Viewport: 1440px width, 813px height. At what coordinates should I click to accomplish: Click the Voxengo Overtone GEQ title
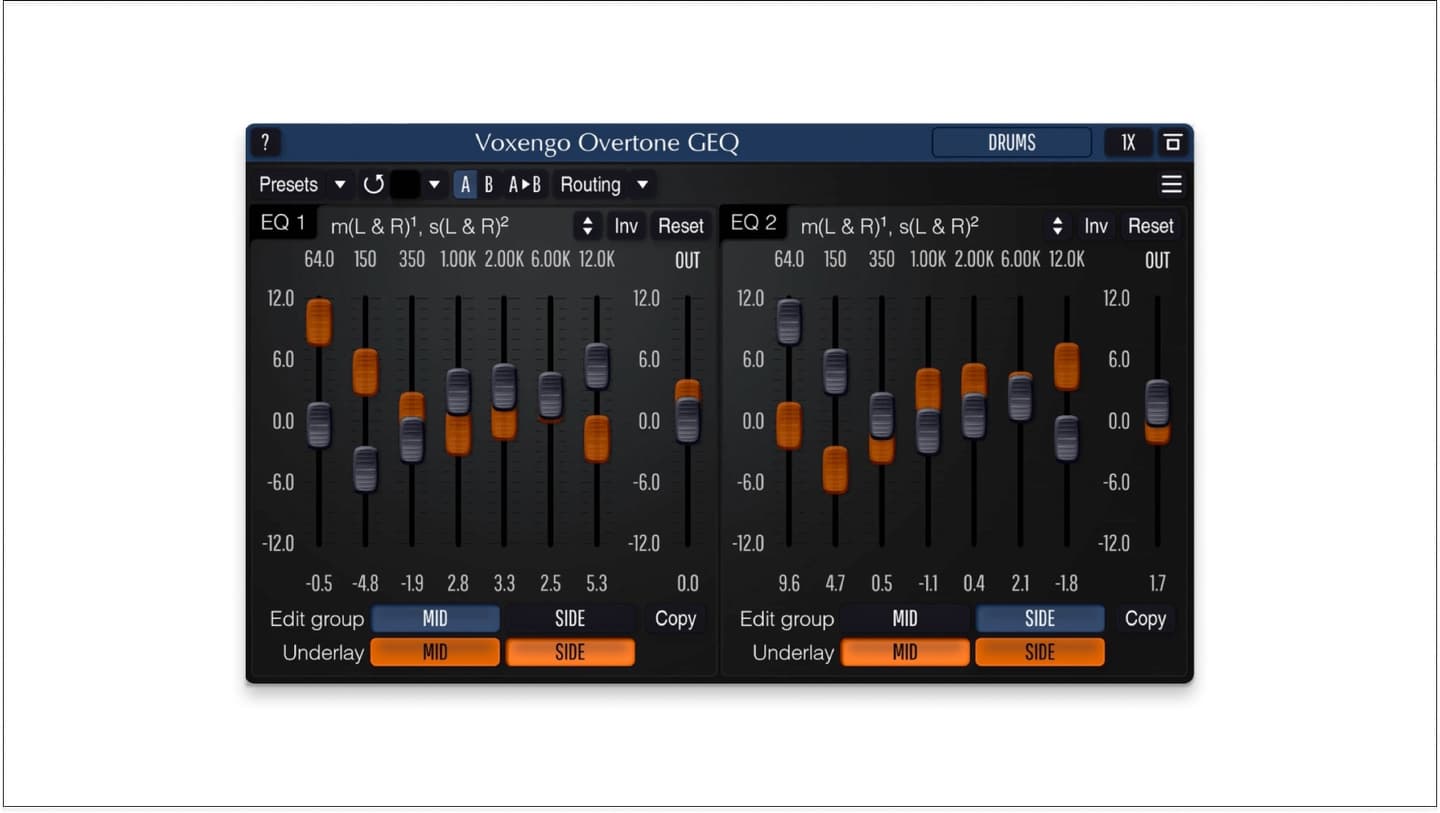[x=607, y=143]
